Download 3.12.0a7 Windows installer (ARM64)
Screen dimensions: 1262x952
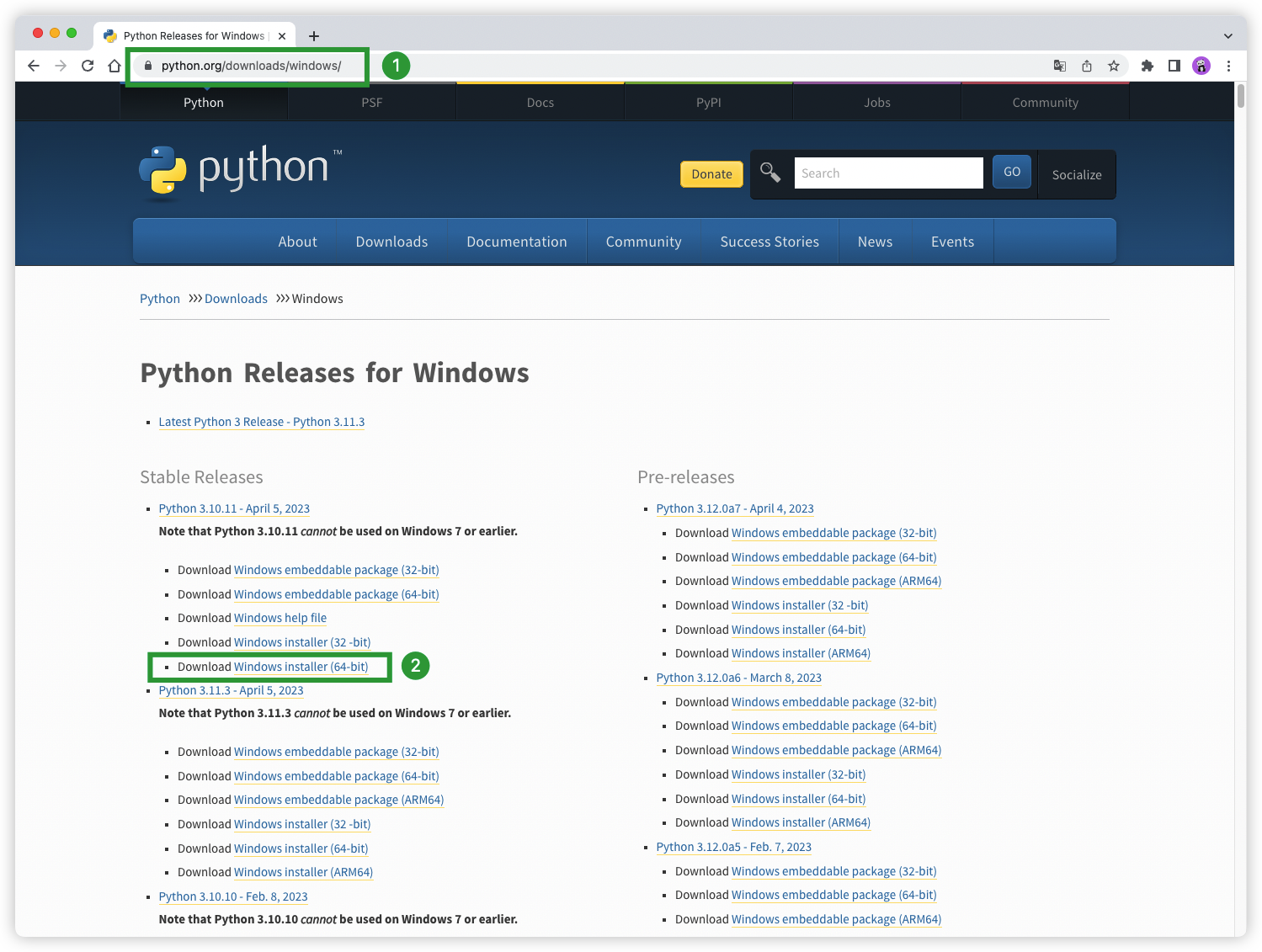point(801,653)
